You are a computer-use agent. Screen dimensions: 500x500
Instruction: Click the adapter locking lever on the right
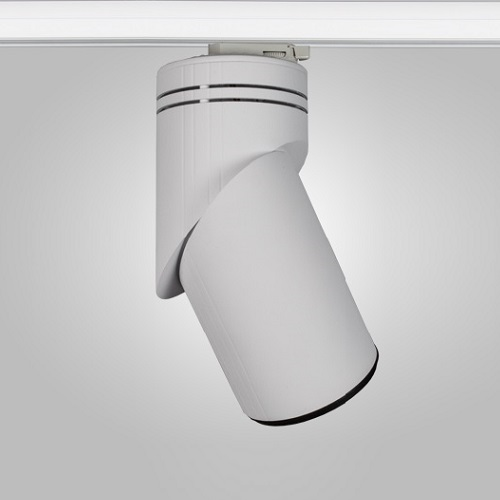pos(298,53)
